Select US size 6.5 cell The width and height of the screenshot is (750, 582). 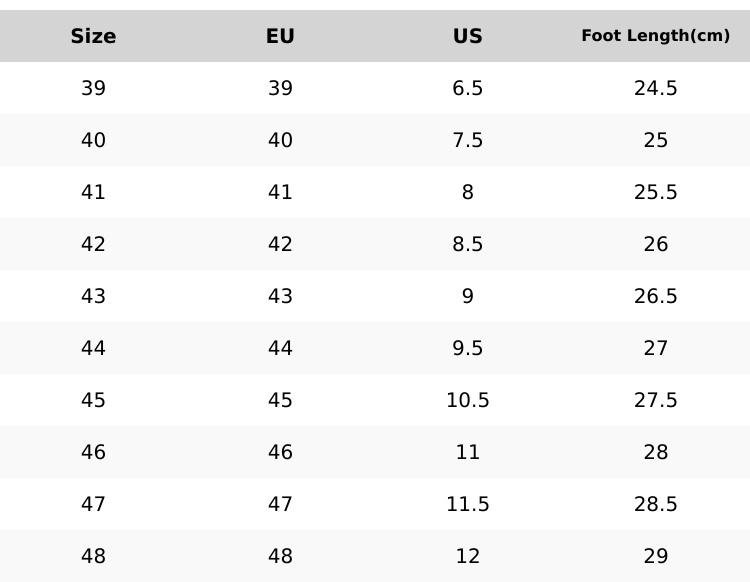[467, 88]
